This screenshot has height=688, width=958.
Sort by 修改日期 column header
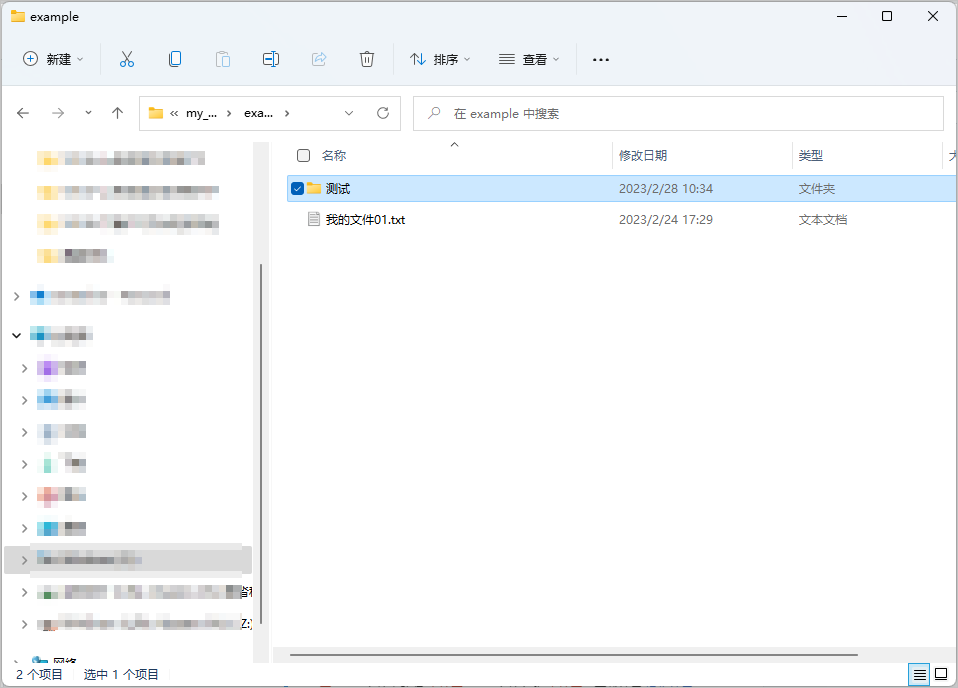[x=643, y=156]
